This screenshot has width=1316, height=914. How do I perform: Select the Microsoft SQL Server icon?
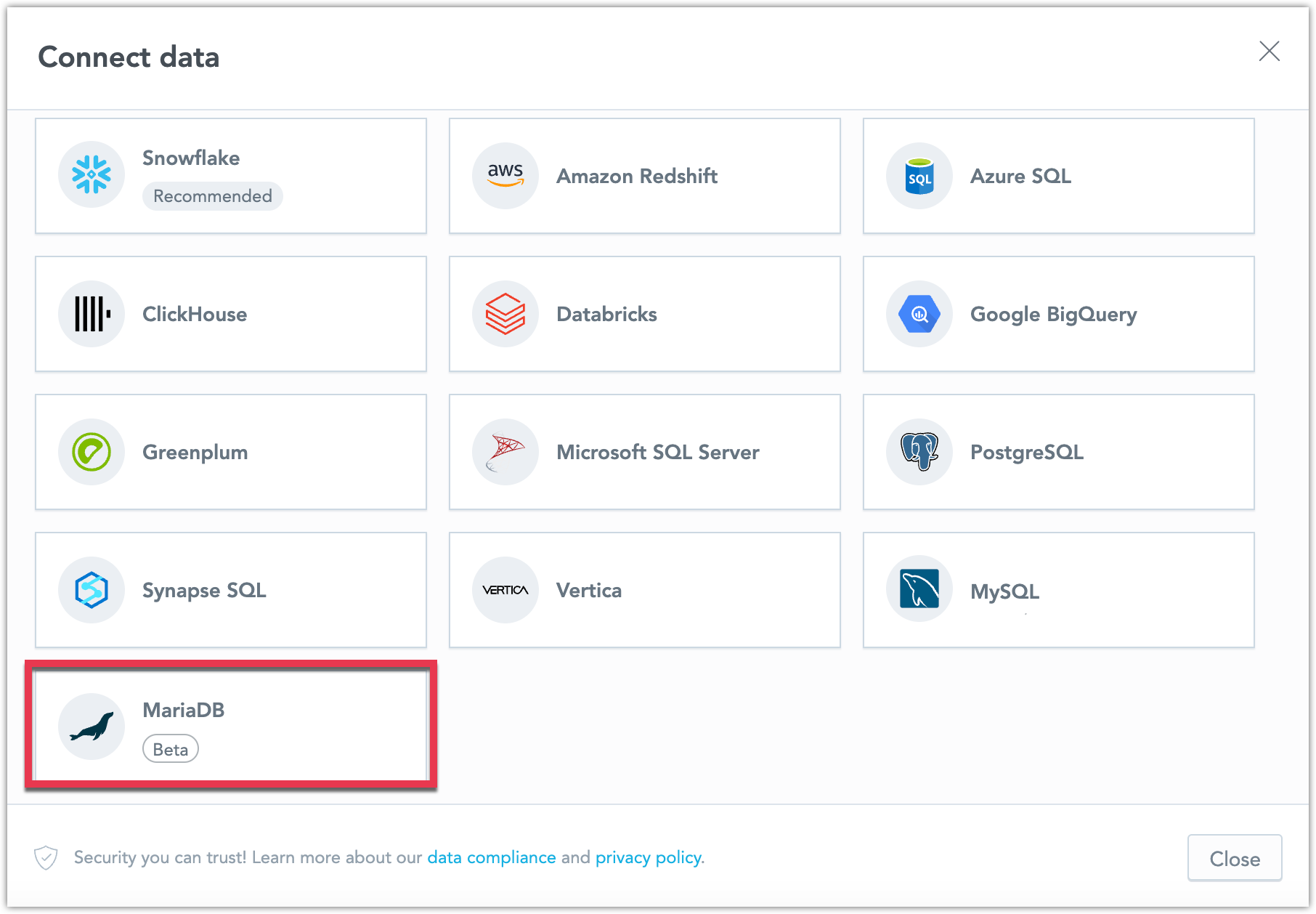click(505, 451)
